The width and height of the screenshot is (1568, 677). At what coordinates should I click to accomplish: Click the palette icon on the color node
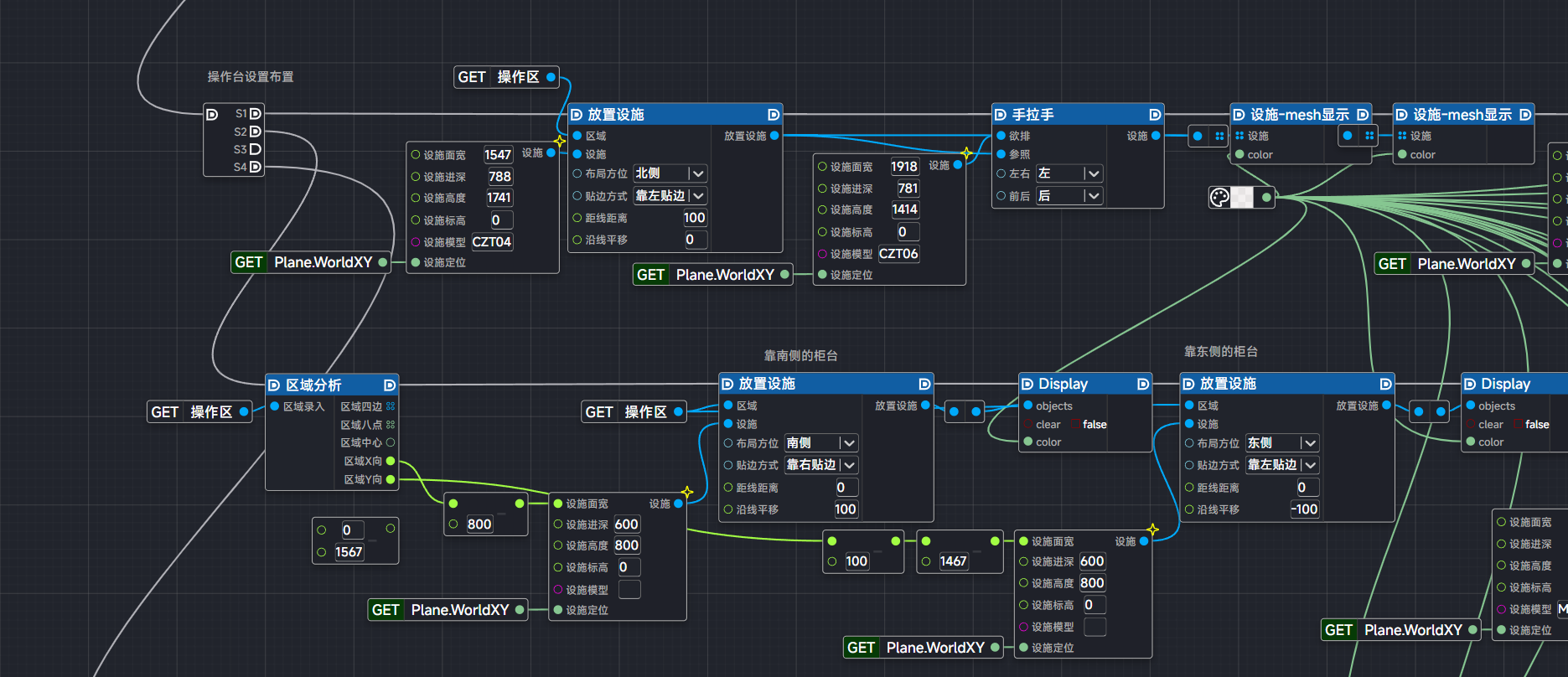coord(1219,197)
